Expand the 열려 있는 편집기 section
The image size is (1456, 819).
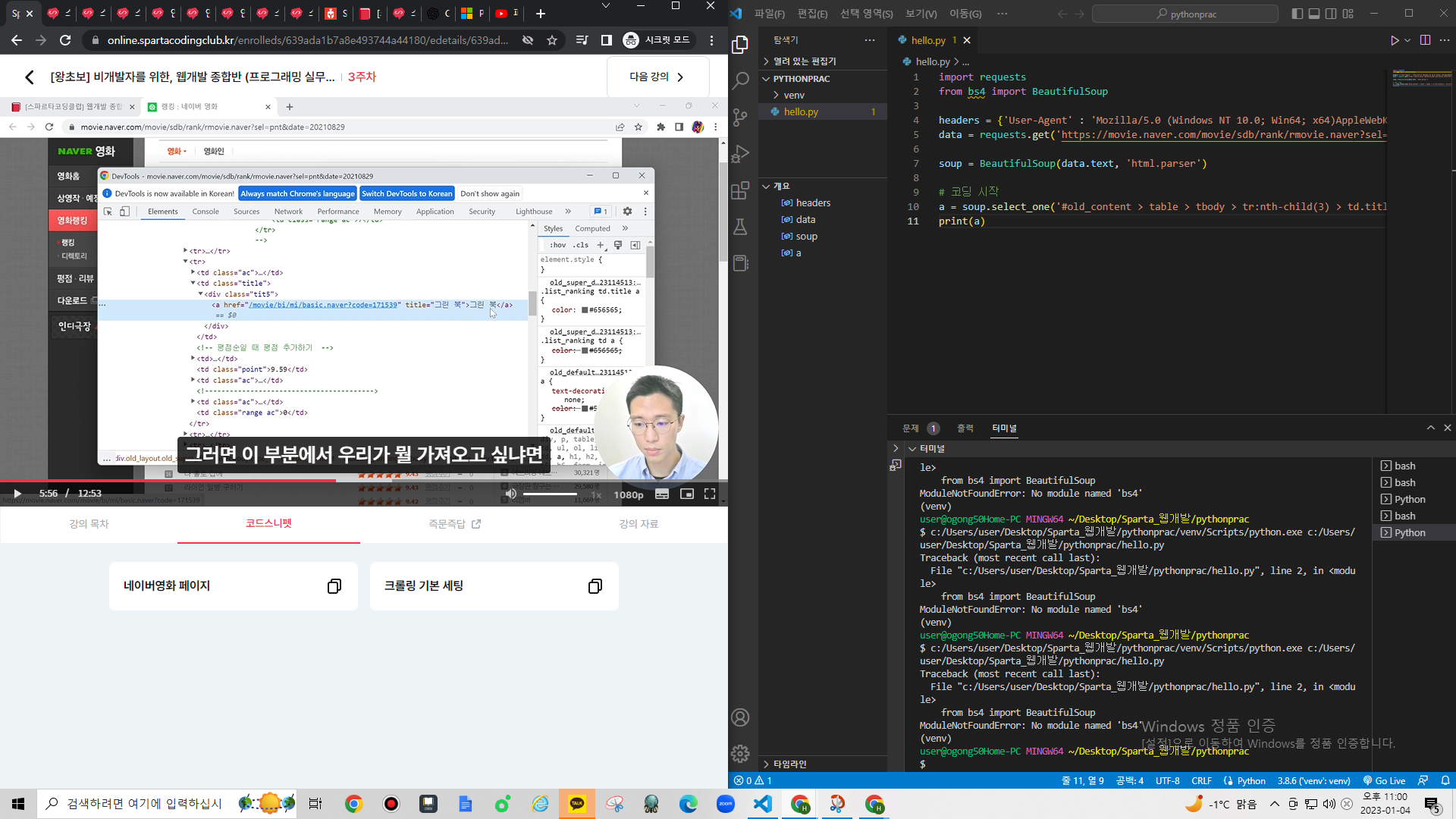tap(805, 61)
